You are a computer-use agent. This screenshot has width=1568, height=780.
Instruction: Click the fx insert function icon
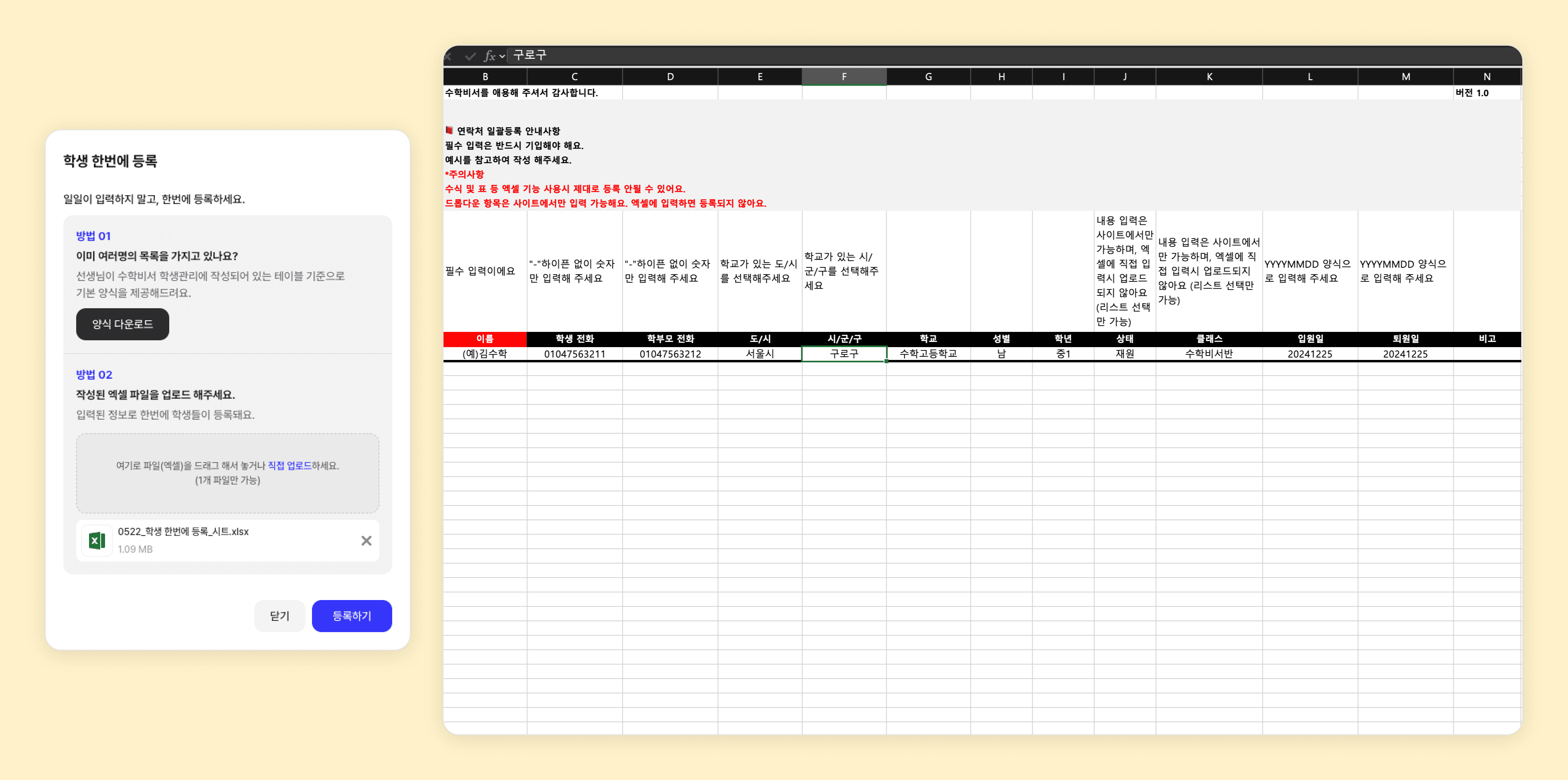click(x=489, y=56)
